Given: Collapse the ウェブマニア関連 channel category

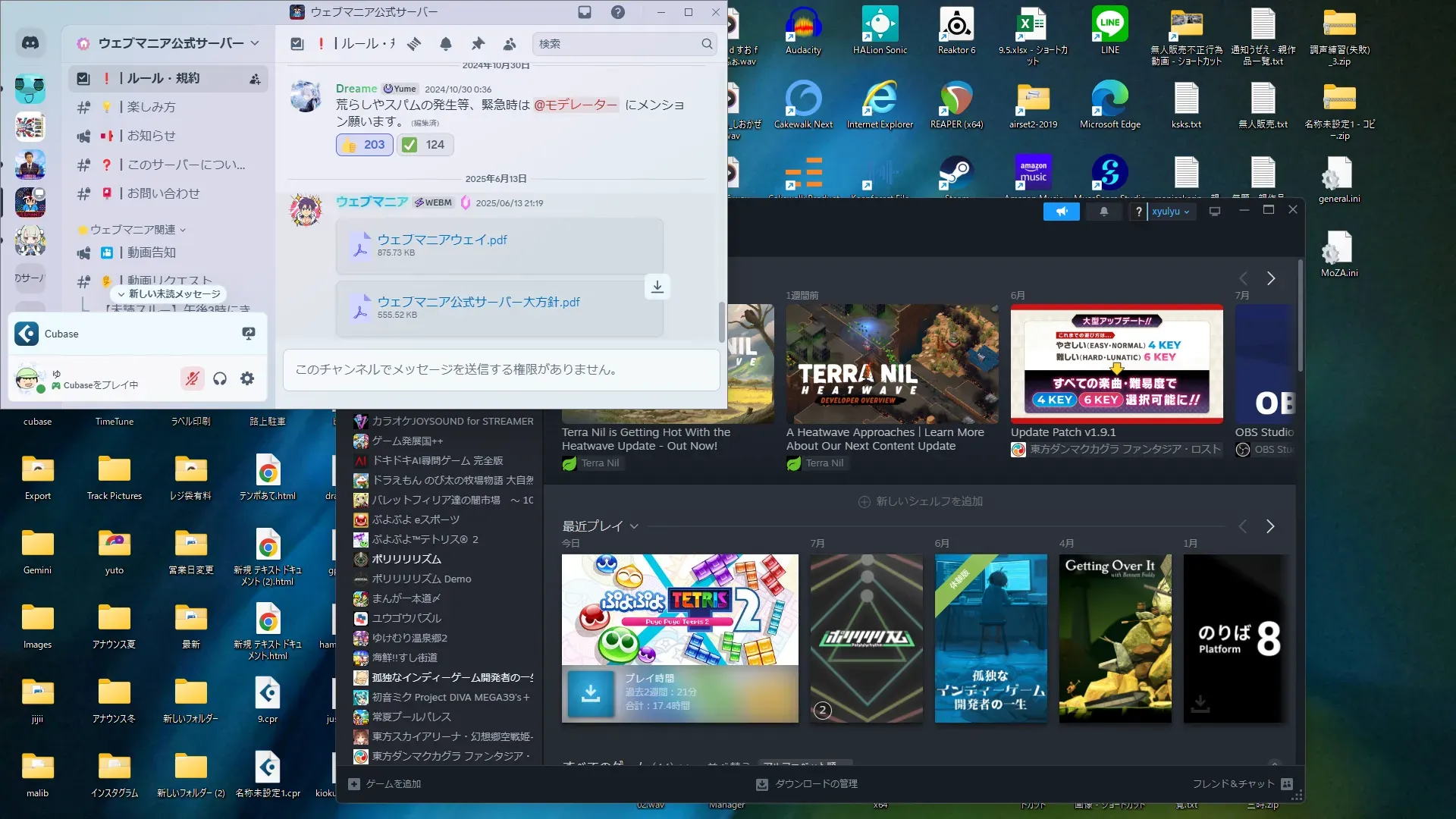Looking at the screenshot, I should point(133,230).
